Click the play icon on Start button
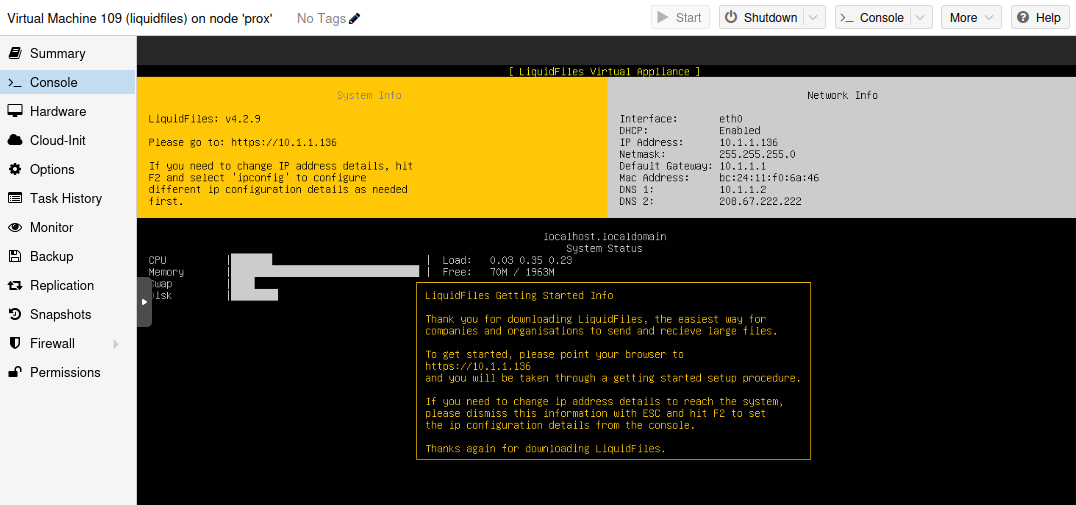 [663, 17]
